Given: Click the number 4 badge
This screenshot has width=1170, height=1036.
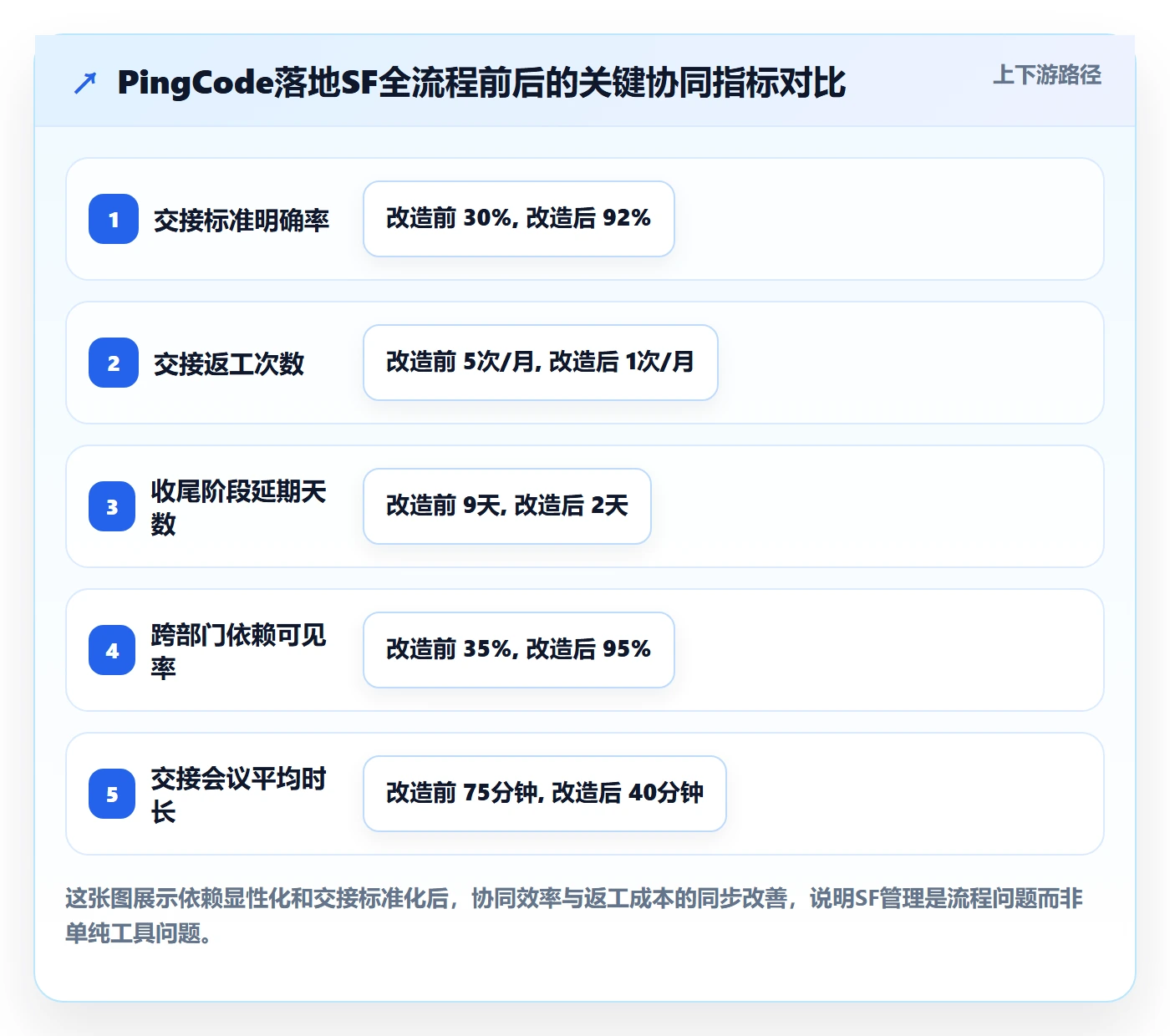Looking at the screenshot, I should (112, 650).
